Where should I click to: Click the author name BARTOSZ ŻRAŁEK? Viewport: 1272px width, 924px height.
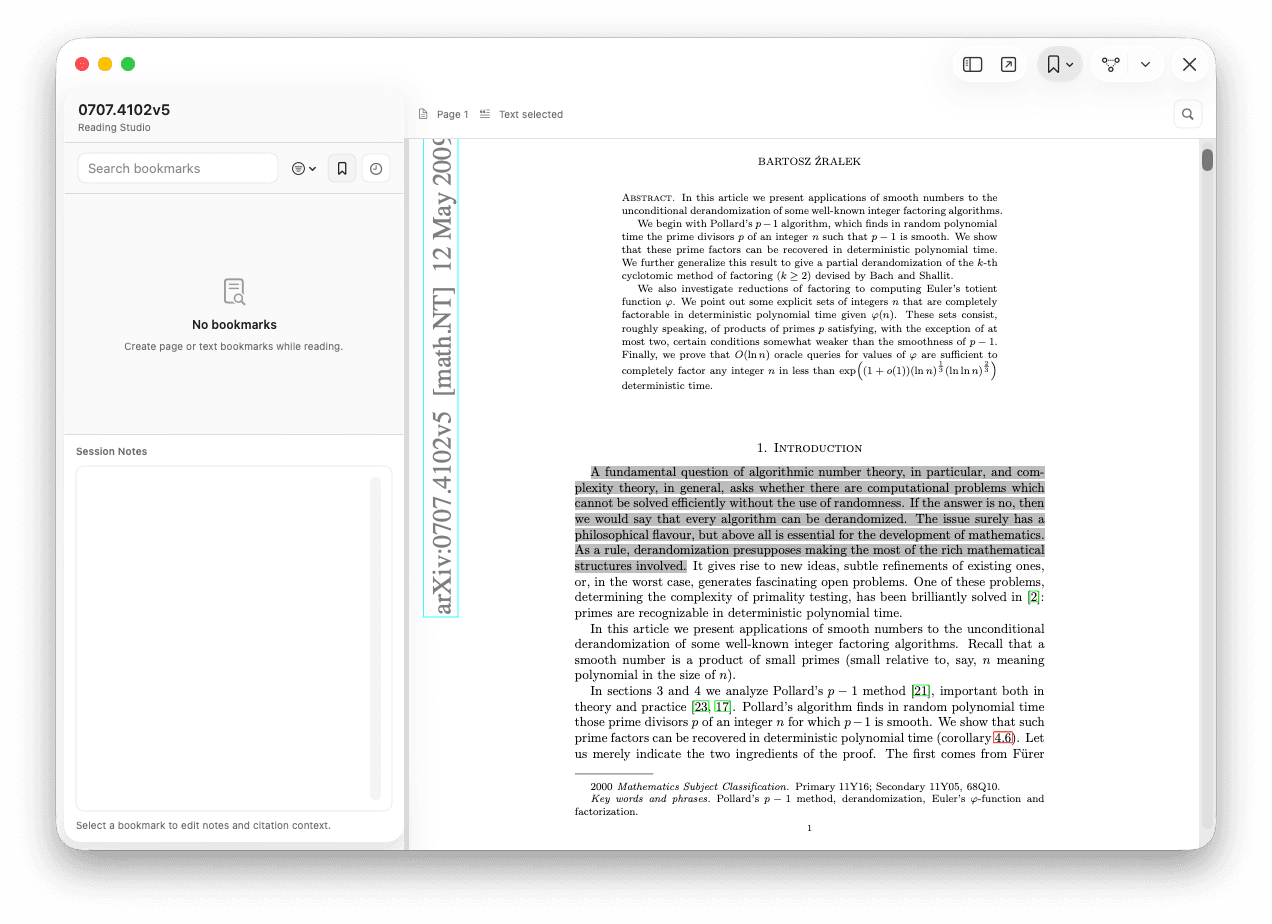[809, 161]
